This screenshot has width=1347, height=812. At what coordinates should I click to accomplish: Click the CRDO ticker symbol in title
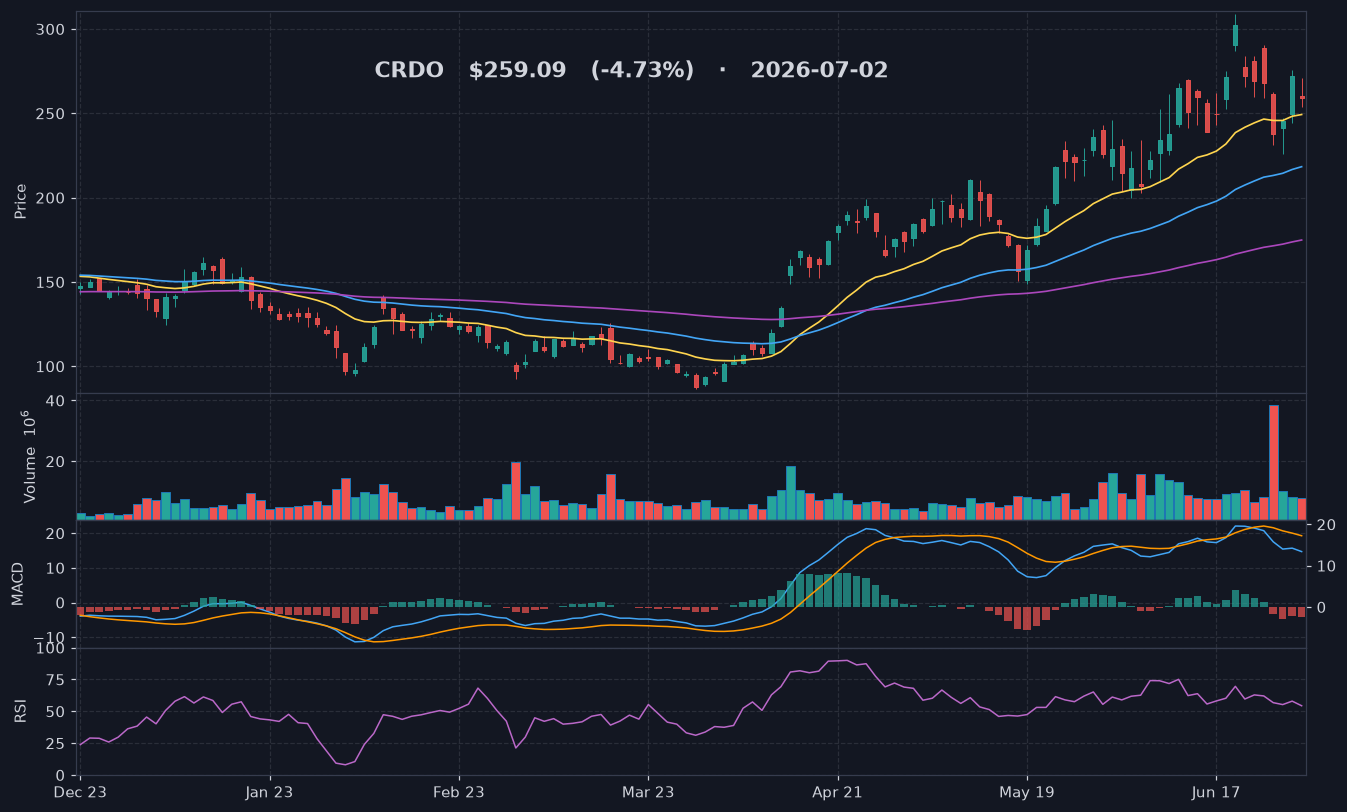(x=409, y=71)
